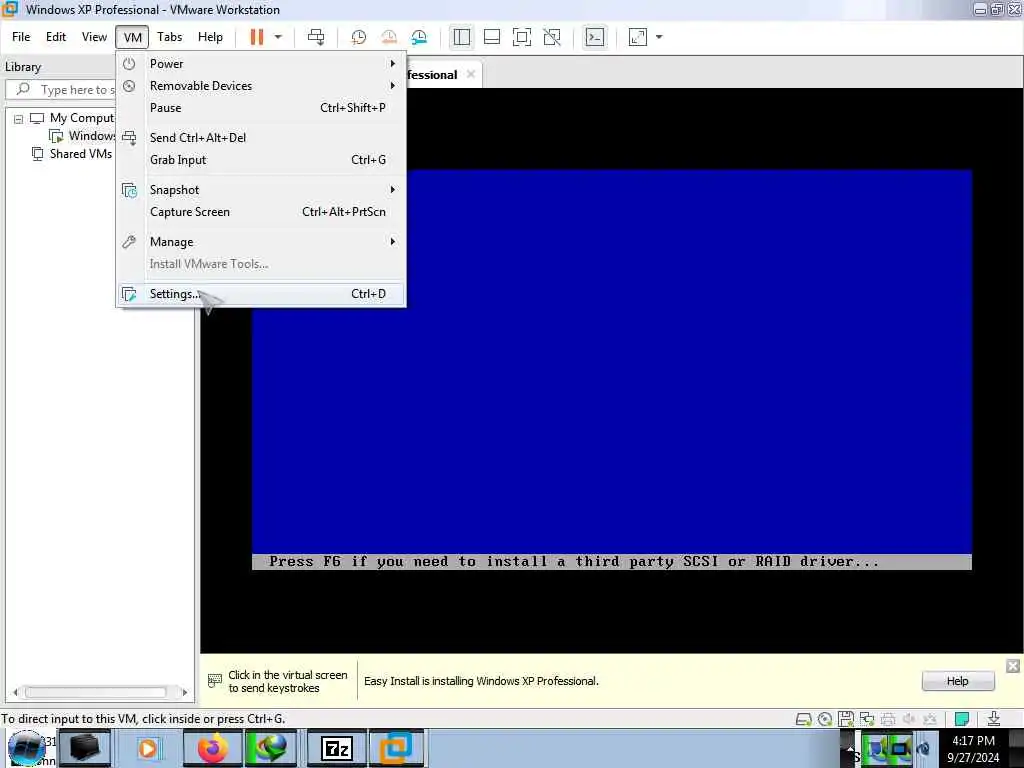Click the CD/DVD drive status bar icon

(825, 719)
